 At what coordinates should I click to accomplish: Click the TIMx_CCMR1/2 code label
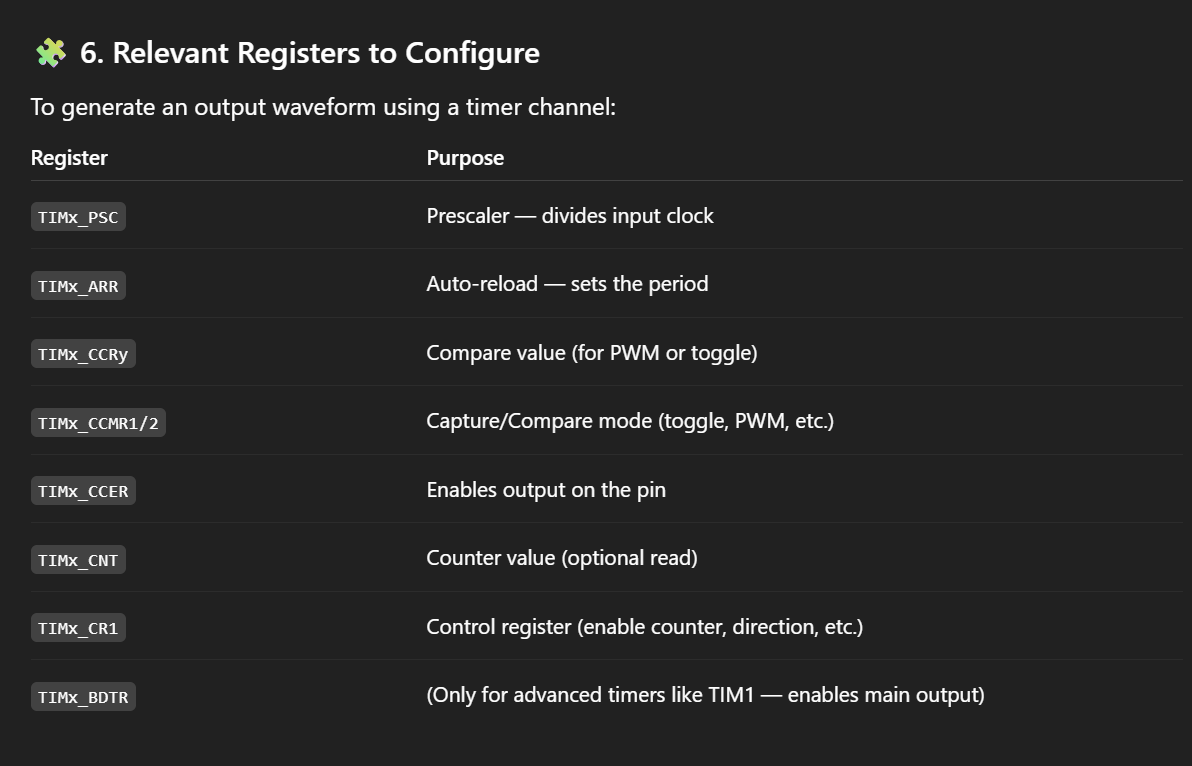98,423
